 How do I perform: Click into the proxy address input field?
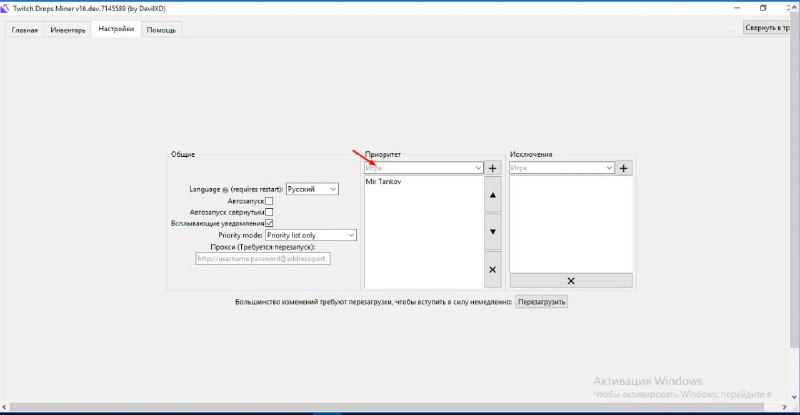click(262, 258)
